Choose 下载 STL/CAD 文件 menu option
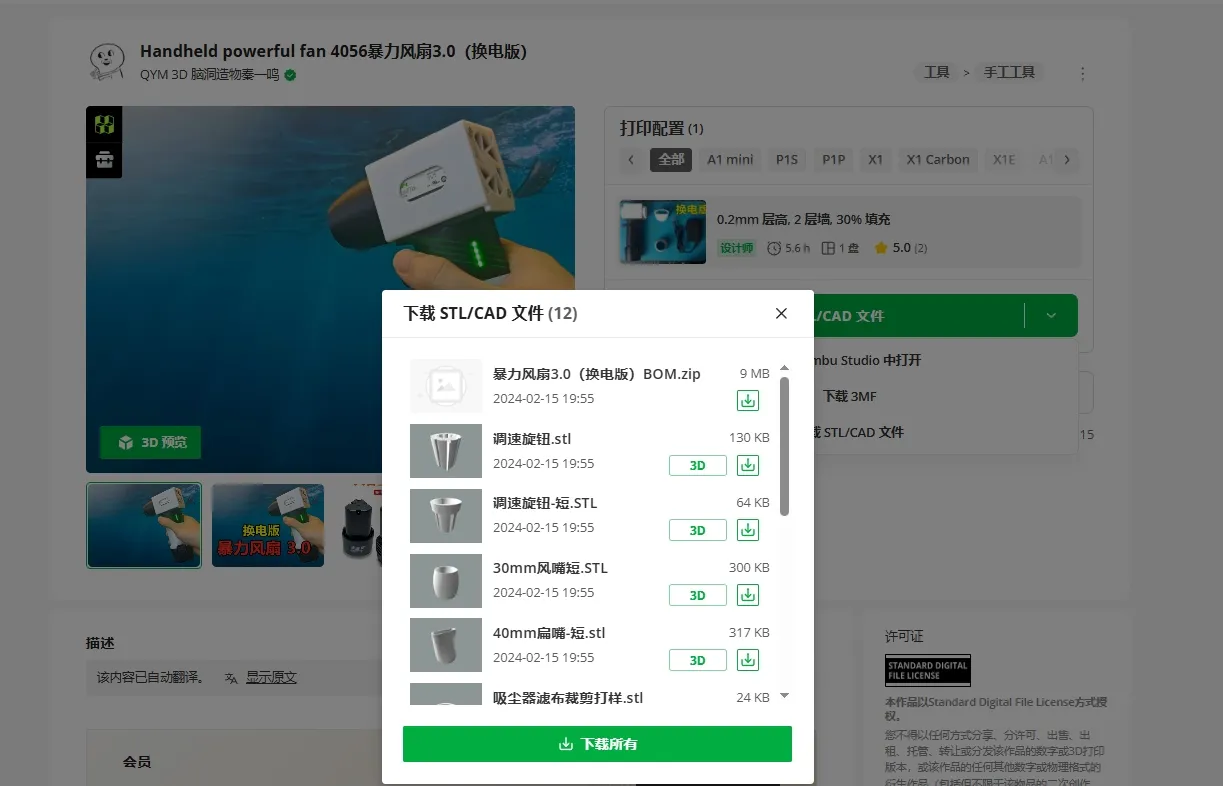 858,432
